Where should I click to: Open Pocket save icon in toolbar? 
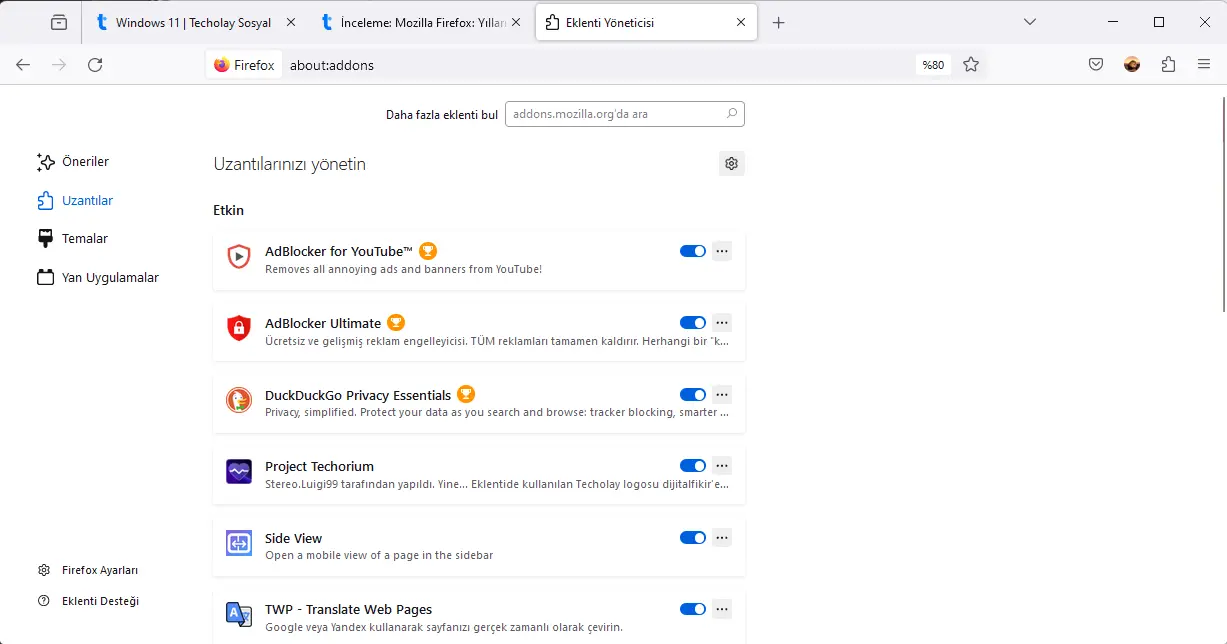1096,65
